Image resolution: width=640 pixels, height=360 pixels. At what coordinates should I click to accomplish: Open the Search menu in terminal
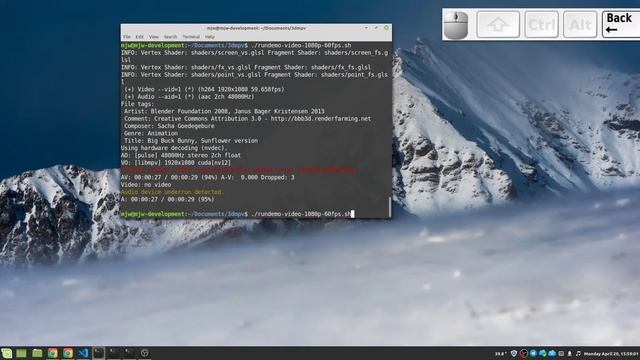(x=171, y=37)
